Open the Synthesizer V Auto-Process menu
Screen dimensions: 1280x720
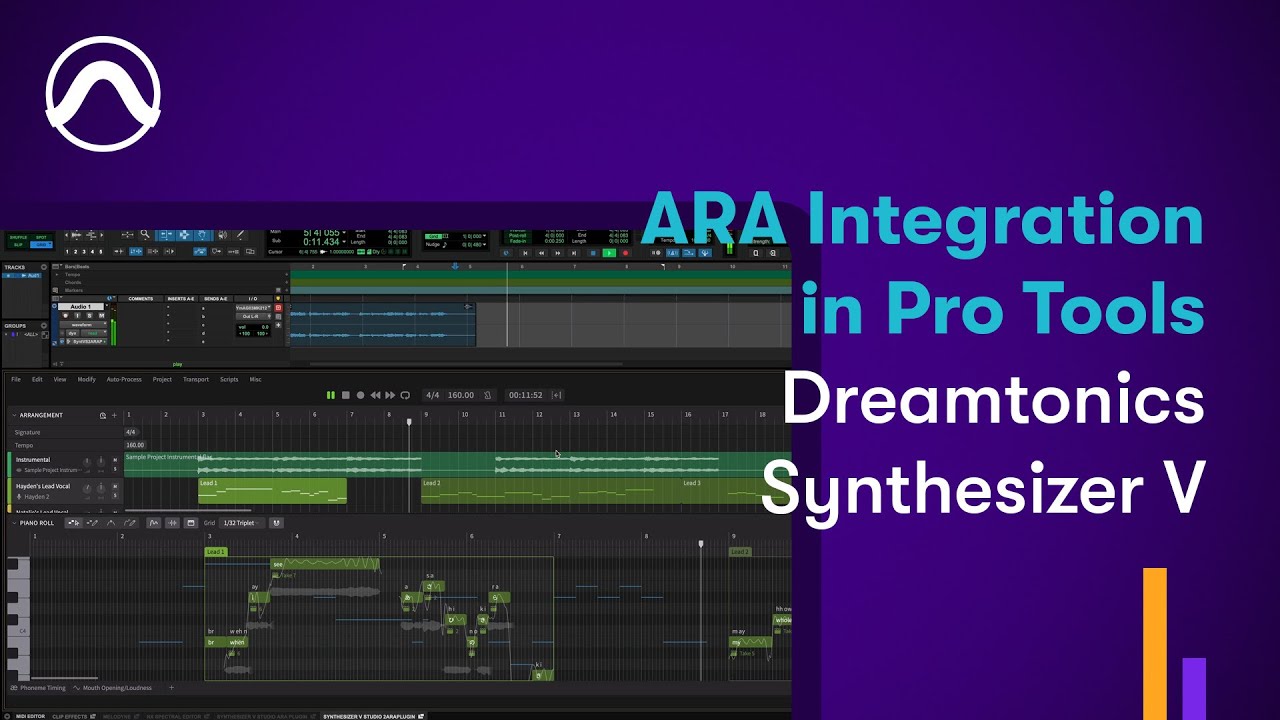(124, 380)
